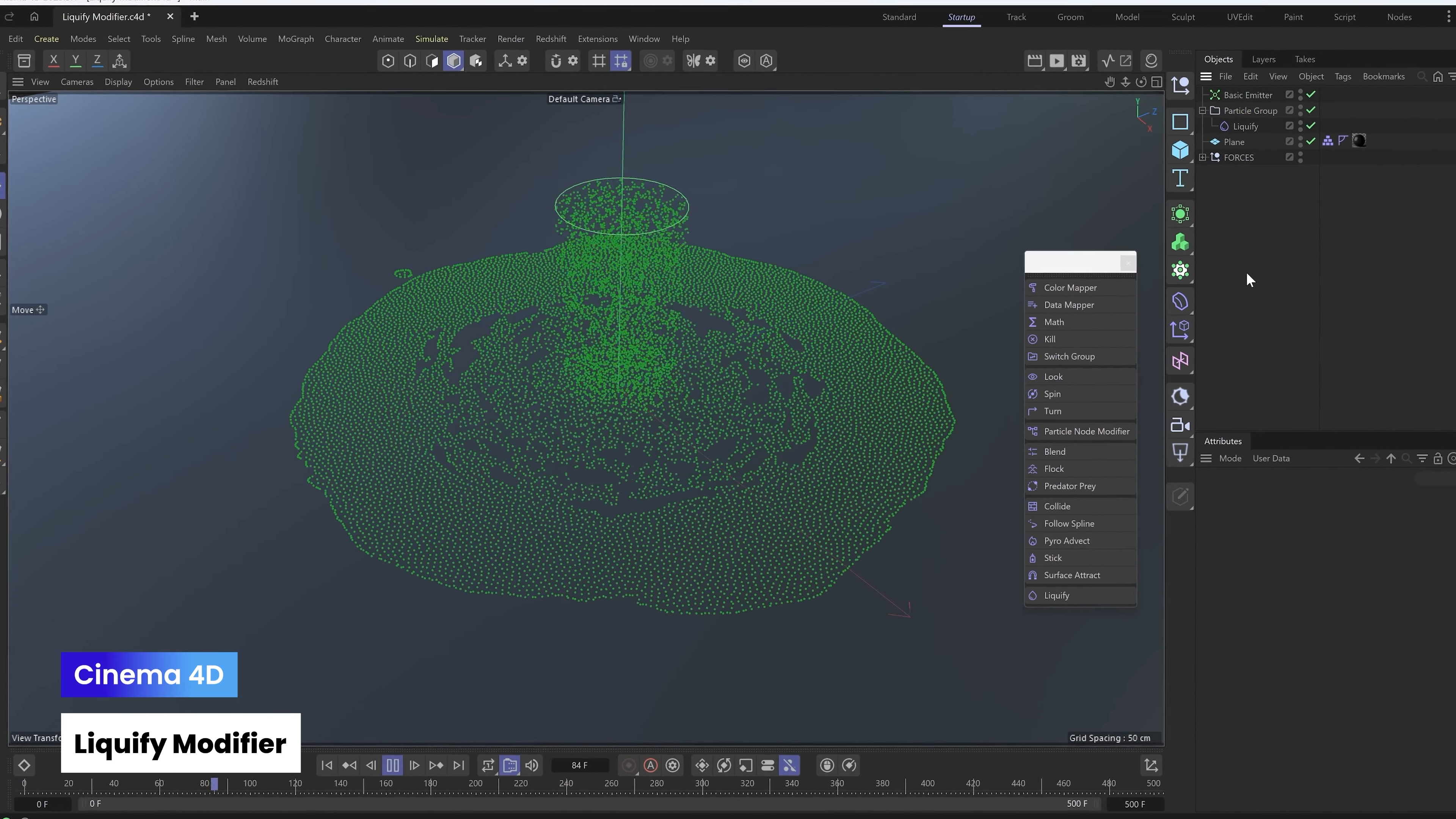
Task: Click the Liquify modifier in popup list
Action: tap(1056, 595)
